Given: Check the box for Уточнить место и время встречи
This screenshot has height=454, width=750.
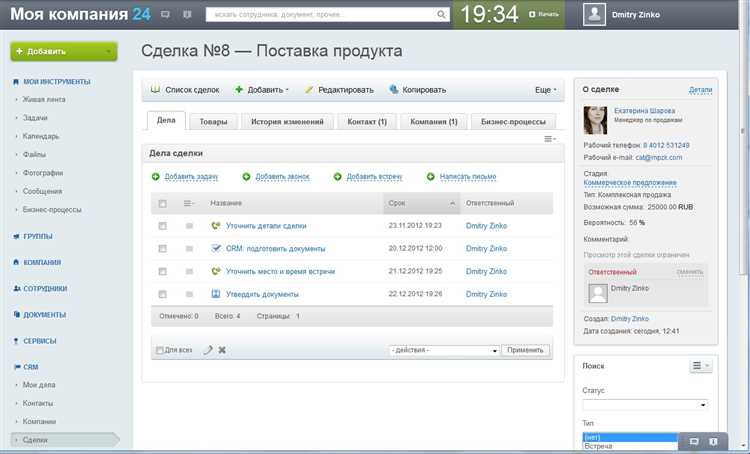Looking at the screenshot, I should point(163,271).
